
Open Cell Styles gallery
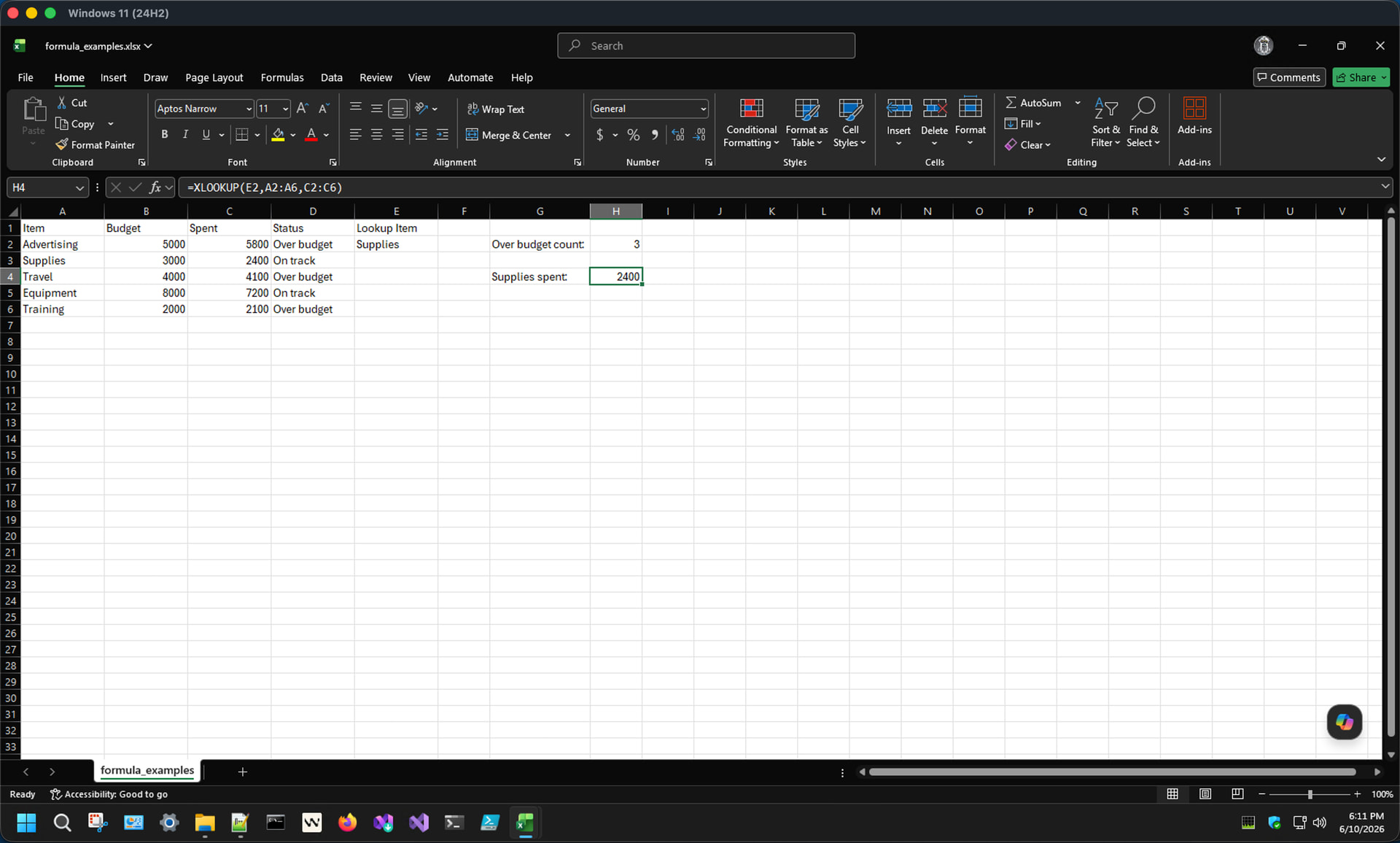click(850, 123)
